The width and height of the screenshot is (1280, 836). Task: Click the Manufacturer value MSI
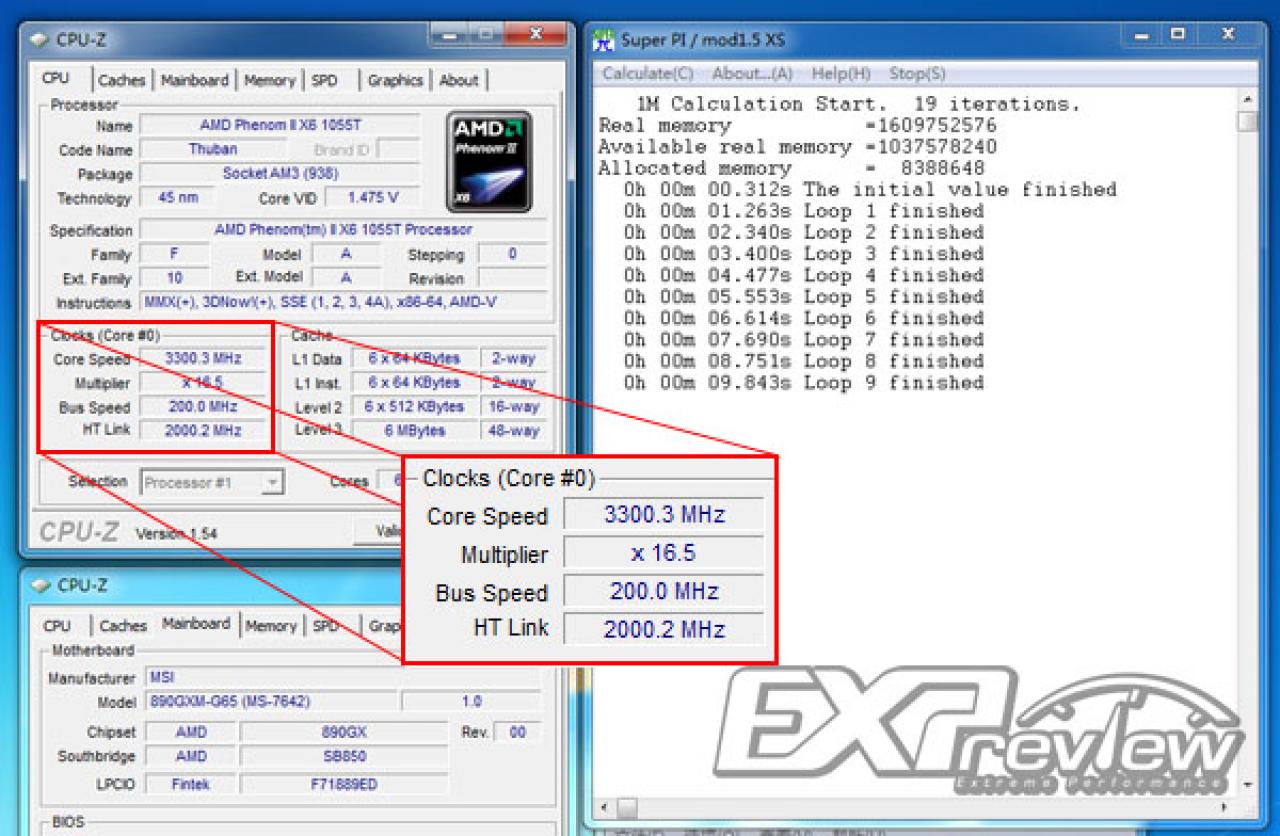[344, 677]
